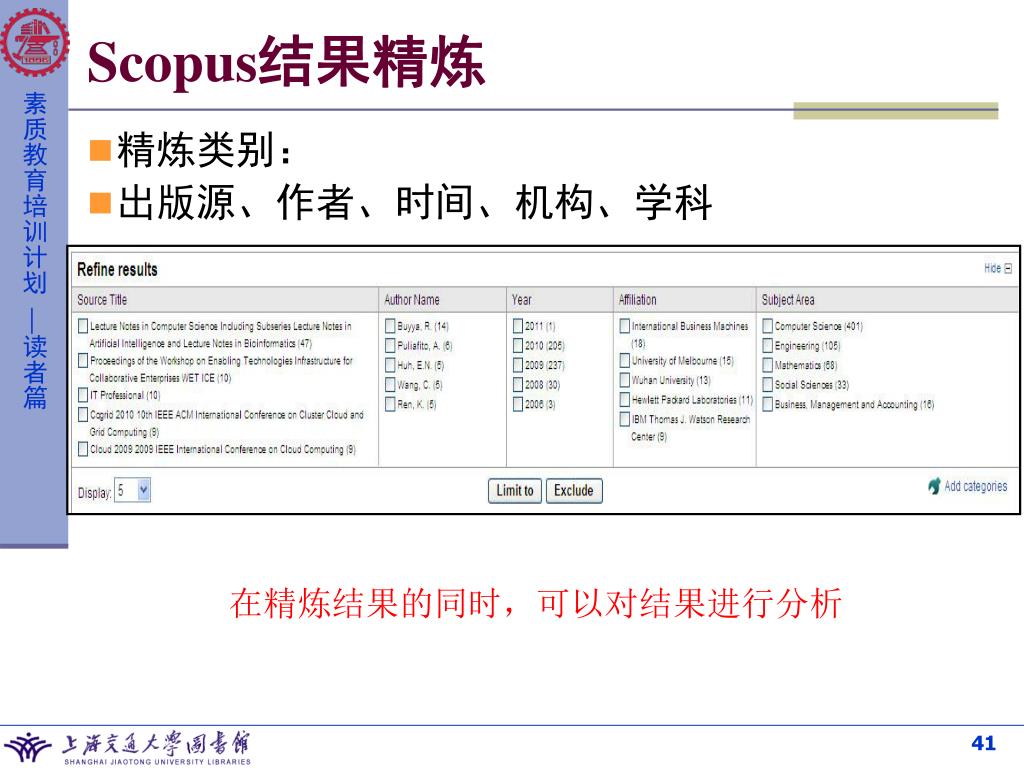Check the IBM Thomas J. Watson Research box
The height and width of the screenshot is (768, 1024).
625,419
